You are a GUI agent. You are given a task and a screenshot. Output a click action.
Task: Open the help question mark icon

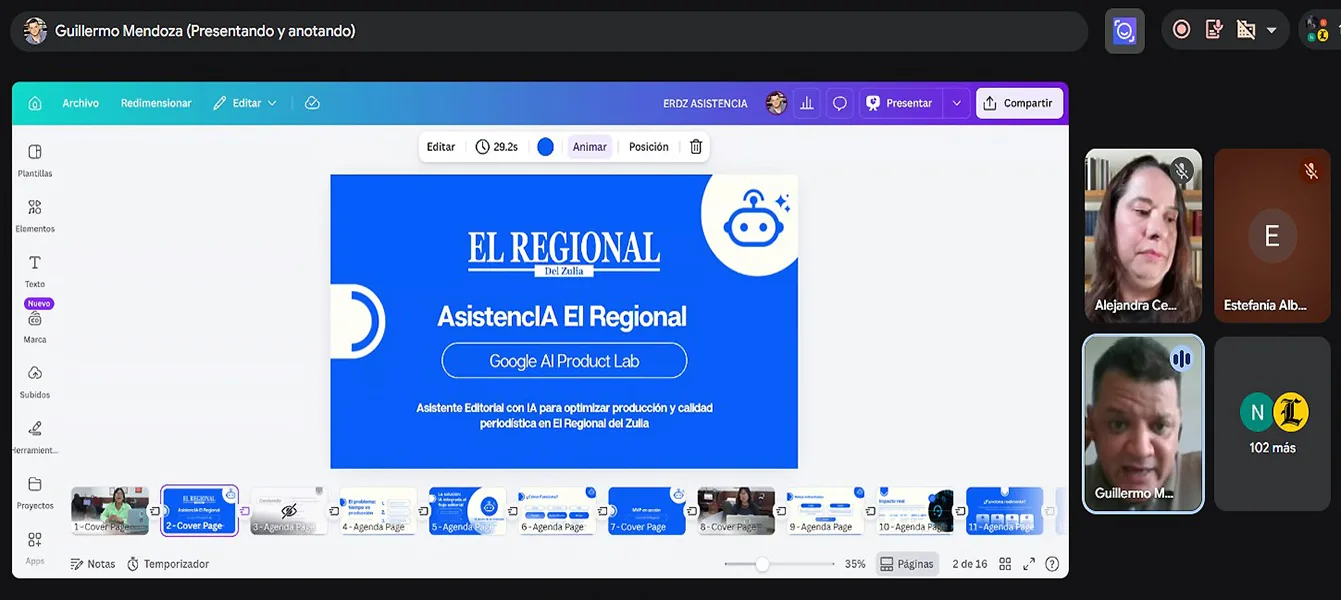click(1052, 564)
